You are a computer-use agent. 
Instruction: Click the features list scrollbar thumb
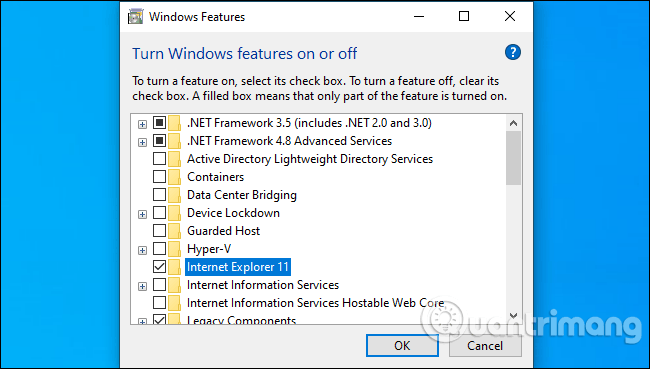click(514, 158)
